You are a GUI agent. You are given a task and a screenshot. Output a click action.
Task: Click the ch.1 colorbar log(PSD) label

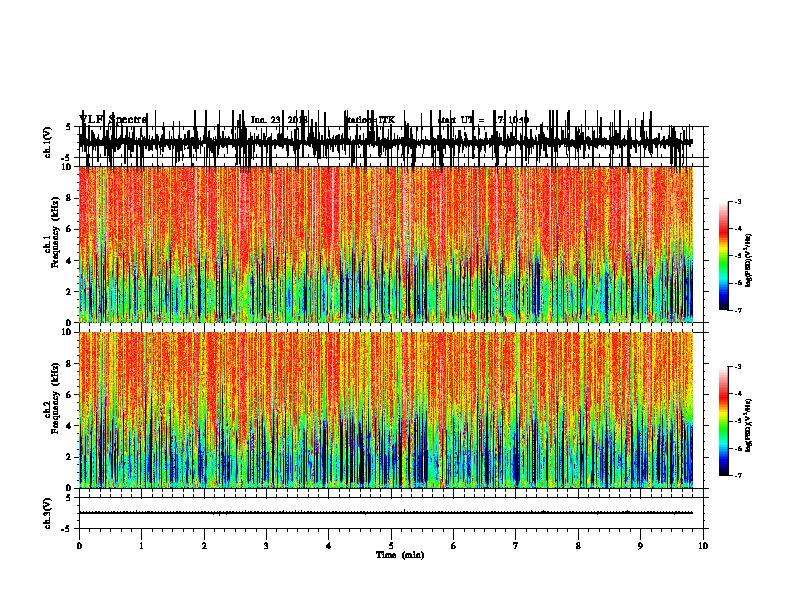(x=748, y=261)
